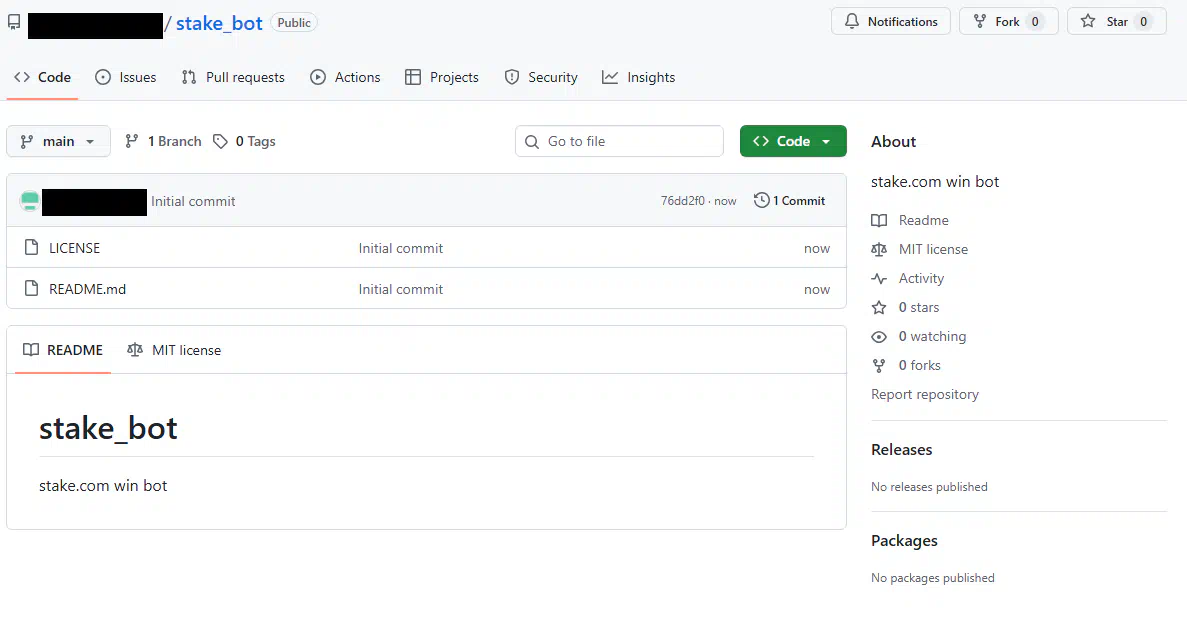Open the README.md file
Image resolution: width=1187 pixels, height=625 pixels.
[x=87, y=289]
